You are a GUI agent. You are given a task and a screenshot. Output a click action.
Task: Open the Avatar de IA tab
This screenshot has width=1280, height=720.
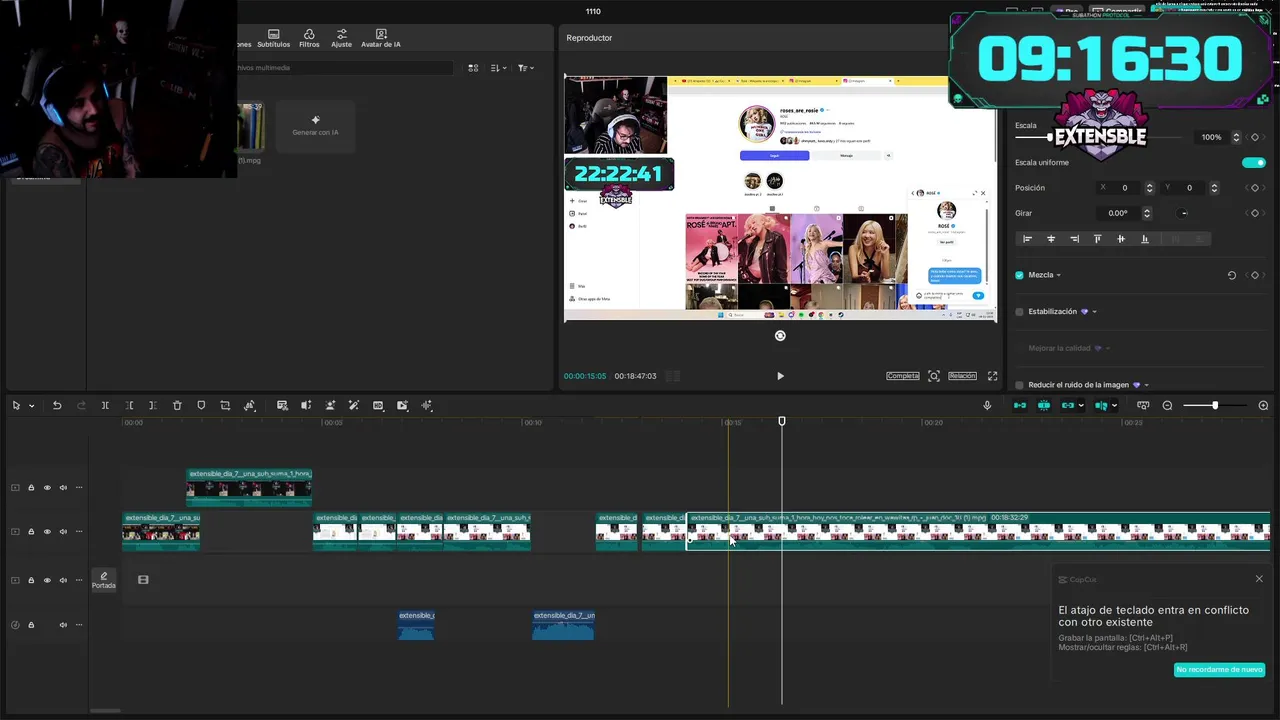pyautogui.click(x=381, y=39)
